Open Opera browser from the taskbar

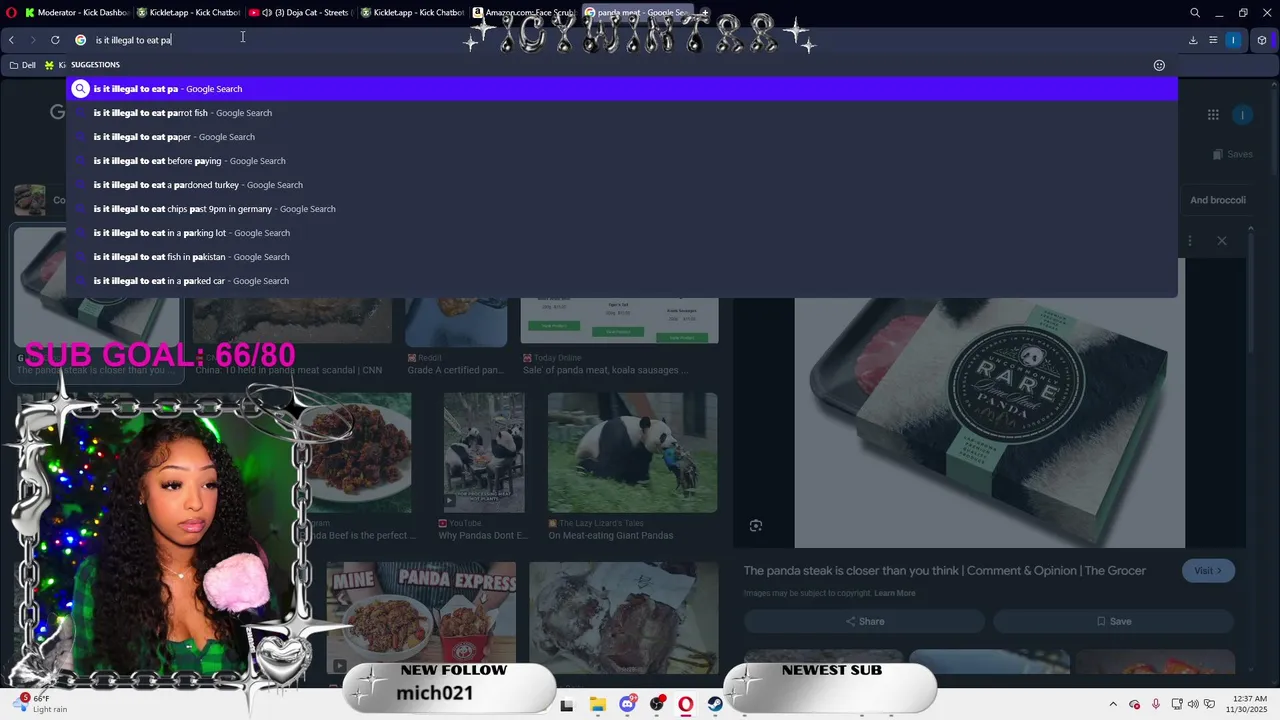[686, 705]
